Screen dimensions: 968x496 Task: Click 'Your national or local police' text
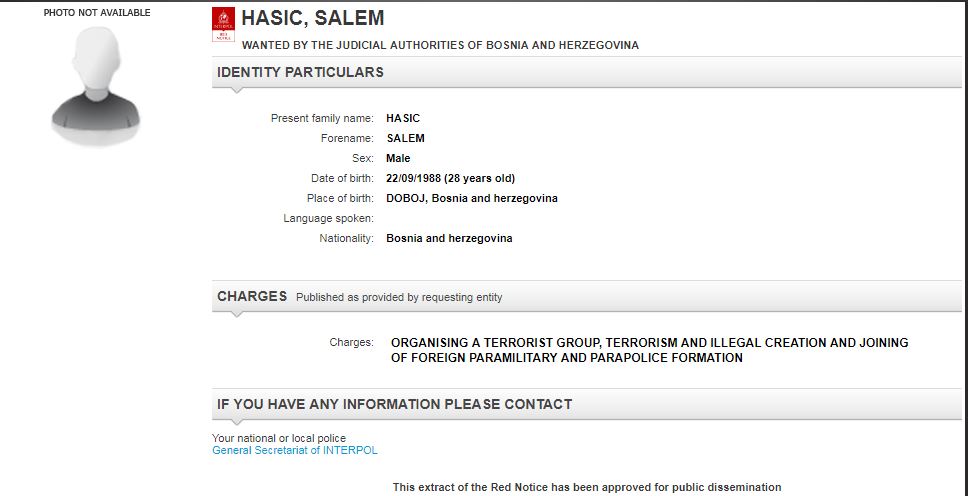[x=280, y=438]
